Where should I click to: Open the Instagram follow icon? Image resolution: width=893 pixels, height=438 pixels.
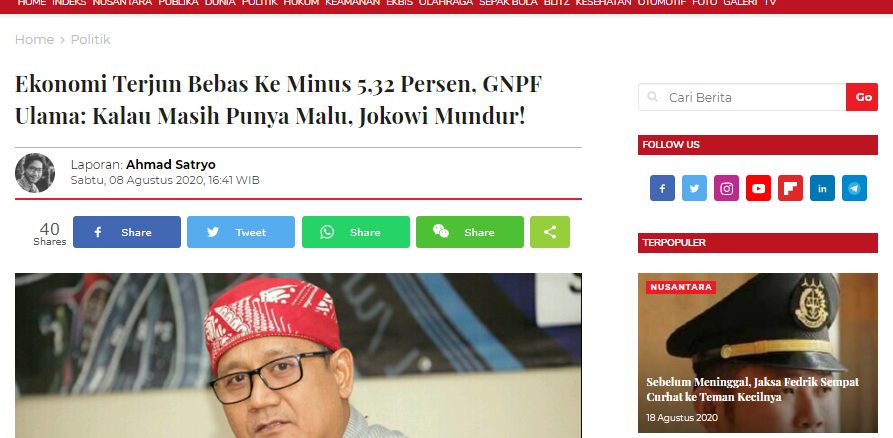[x=726, y=188]
